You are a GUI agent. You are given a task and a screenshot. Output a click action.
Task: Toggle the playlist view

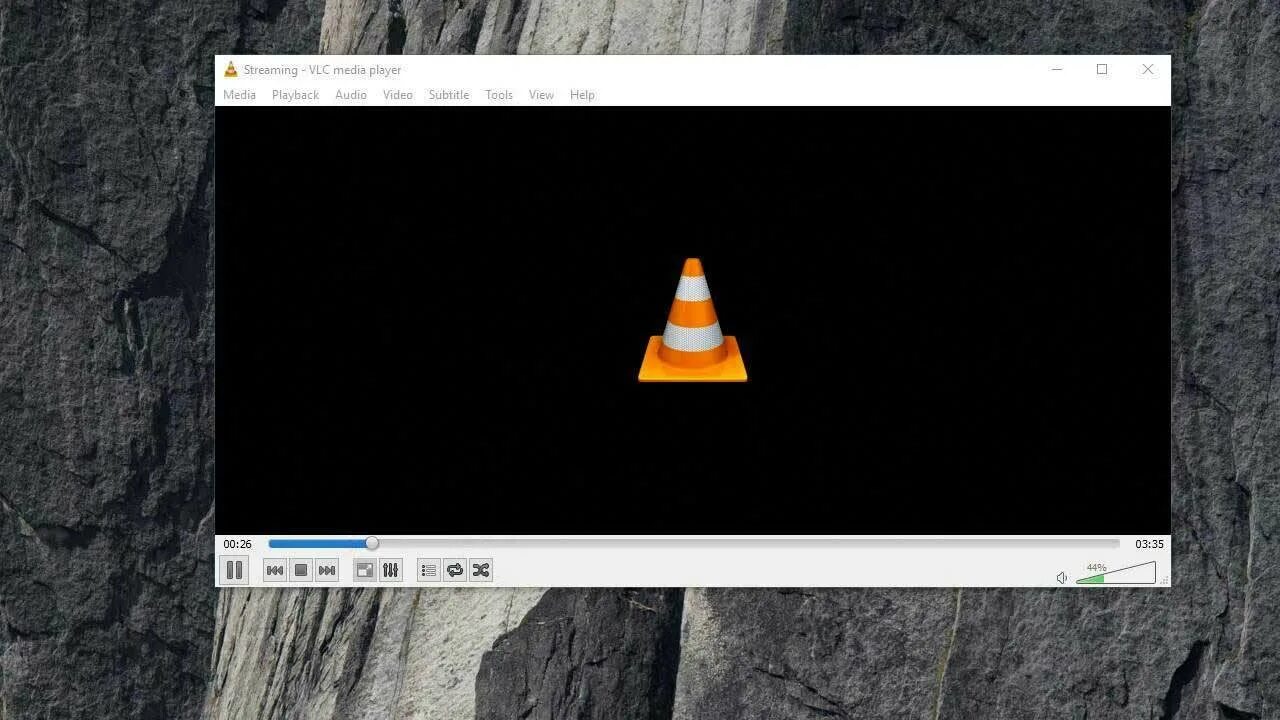click(x=429, y=570)
